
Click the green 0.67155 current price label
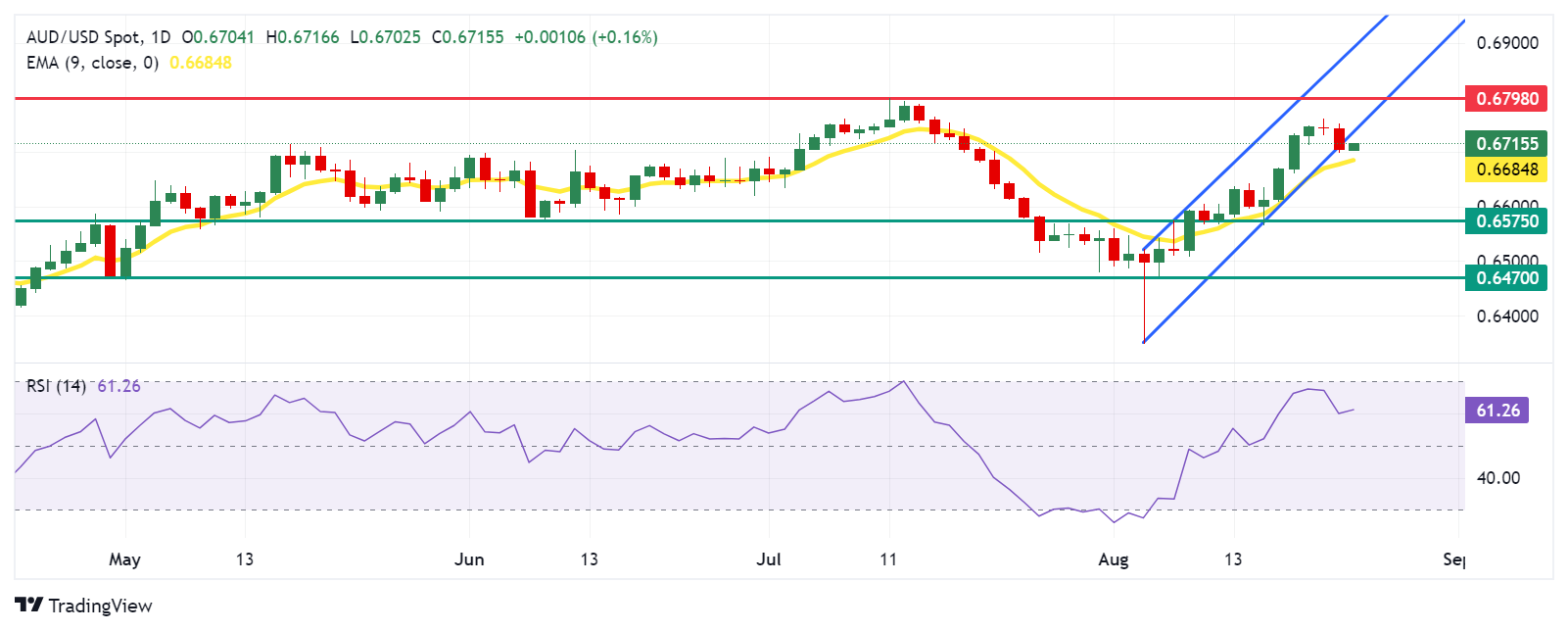coord(1507,143)
